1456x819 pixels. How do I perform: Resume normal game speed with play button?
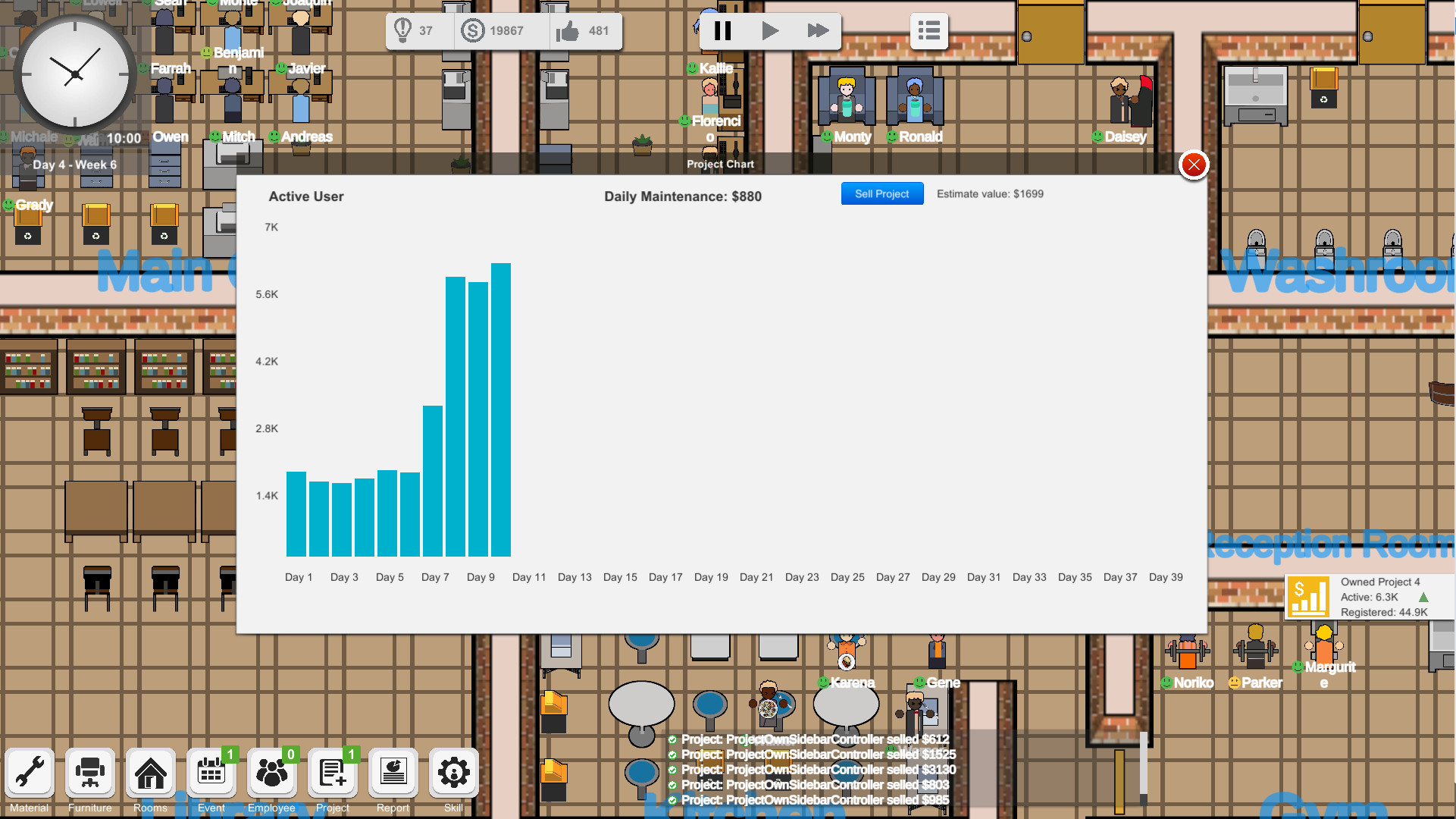pyautogui.click(x=770, y=31)
